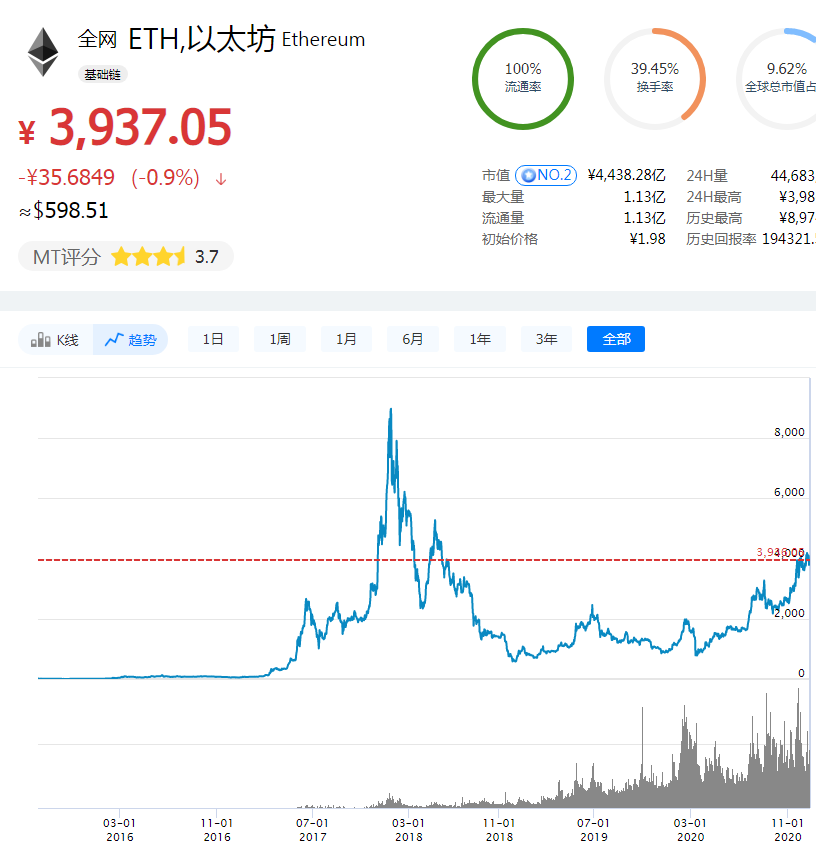The image size is (816, 858).
Task: Click the 11-01 2020 date axis label
Action: [x=788, y=830]
